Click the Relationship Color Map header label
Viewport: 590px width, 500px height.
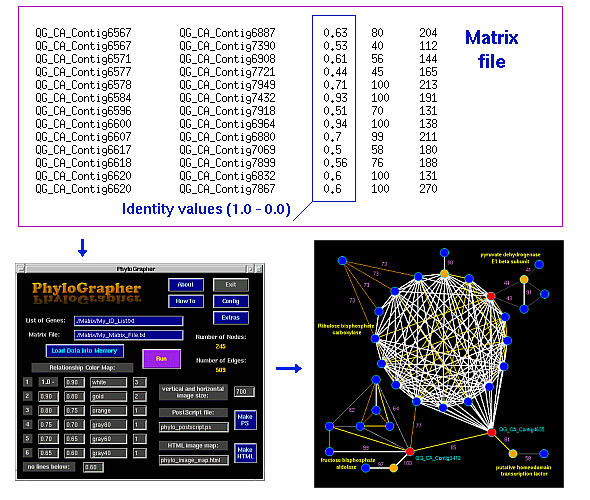coord(82,368)
